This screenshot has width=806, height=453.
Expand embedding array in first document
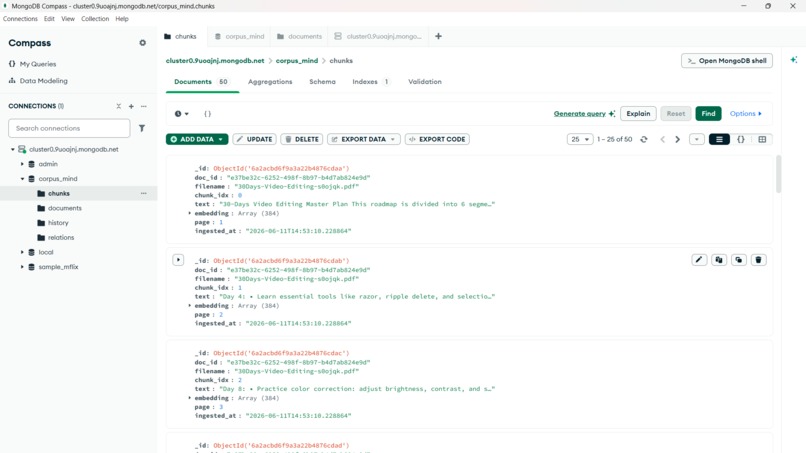click(x=190, y=213)
